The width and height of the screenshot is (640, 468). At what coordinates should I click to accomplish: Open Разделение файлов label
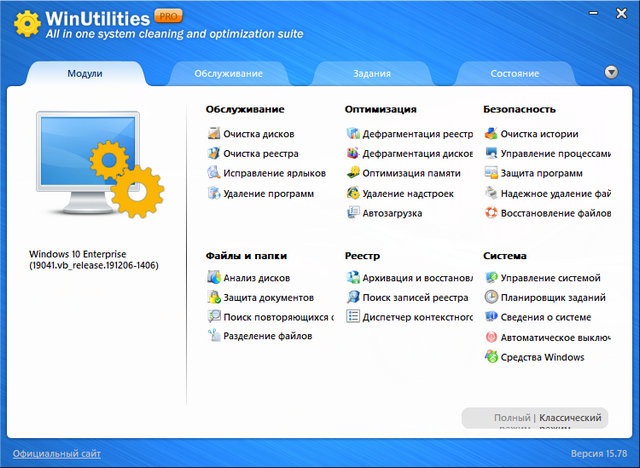coord(268,336)
